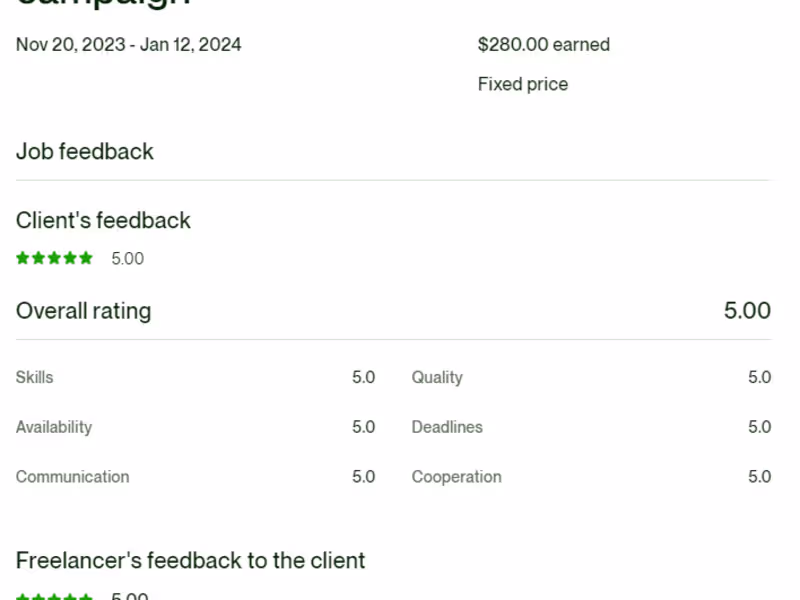Click the Deadlines rating label

447,427
